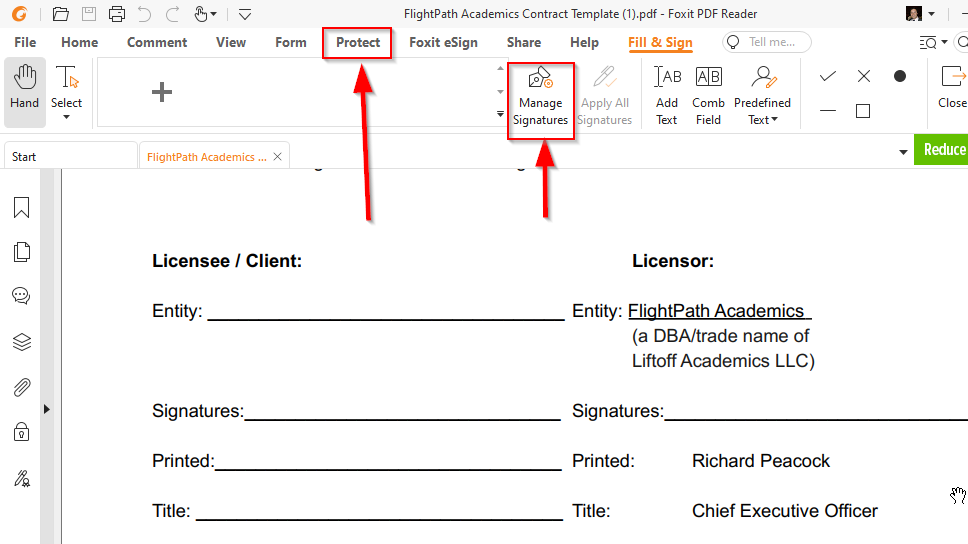Activate the Comb Field tool
Screen dimensions: 968x544
(x=708, y=95)
